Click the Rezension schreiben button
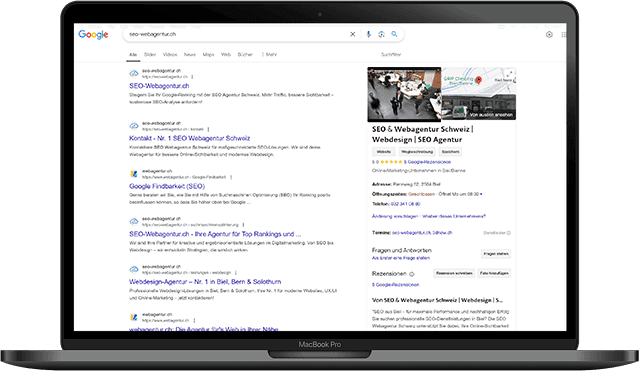 tap(454, 273)
